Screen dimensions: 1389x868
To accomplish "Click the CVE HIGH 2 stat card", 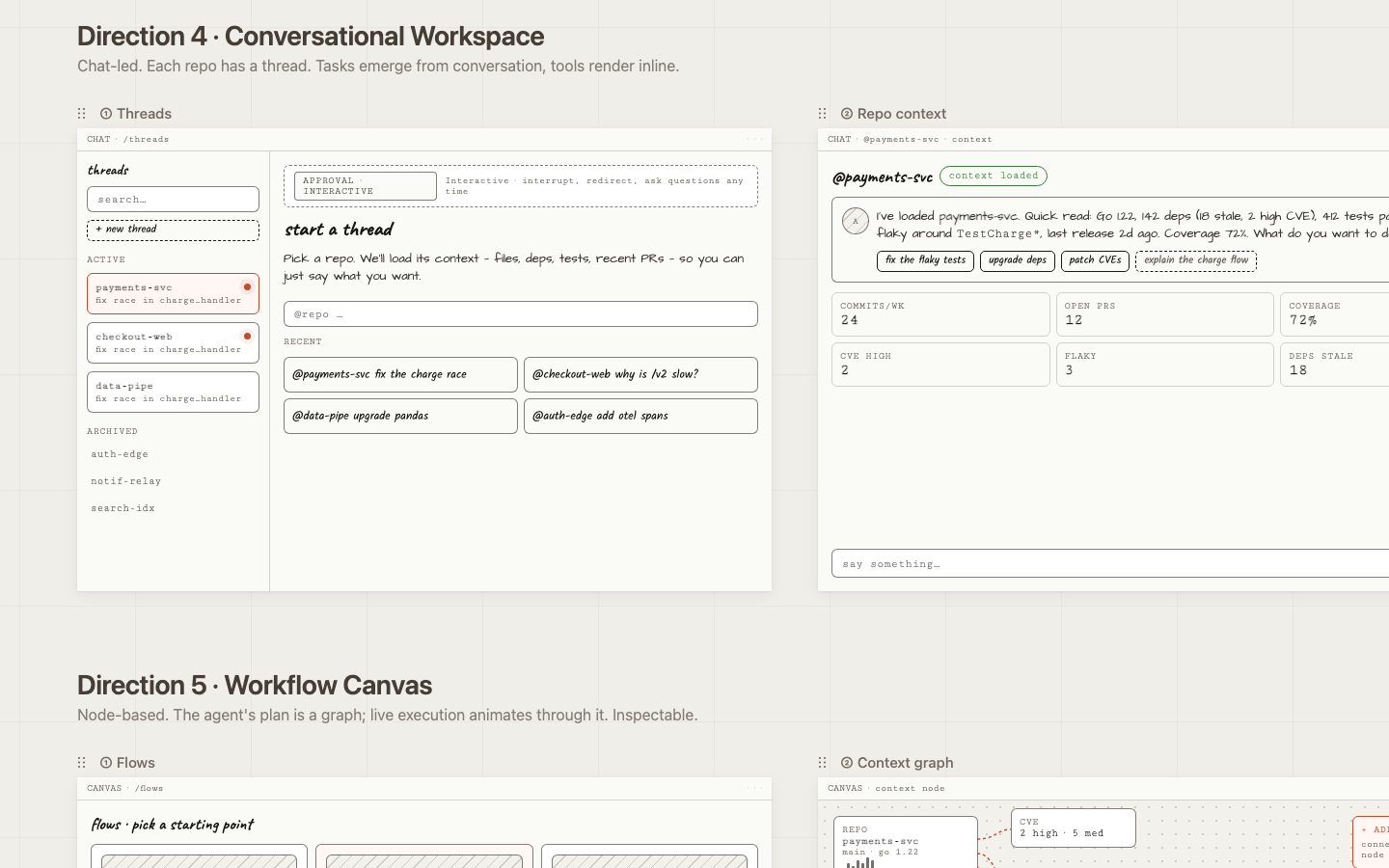I will tap(940, 365).
